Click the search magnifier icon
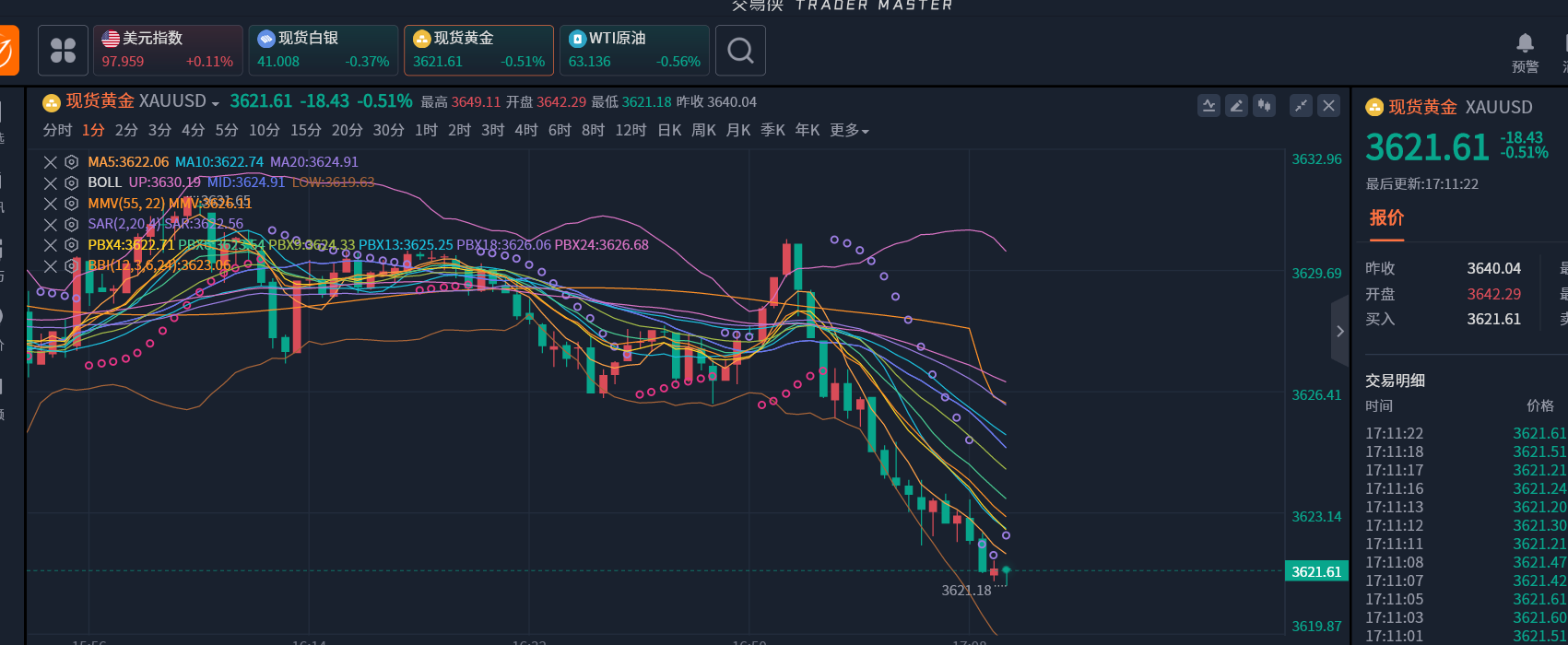Screen dimensions: 1568x645 click(740, 50)
